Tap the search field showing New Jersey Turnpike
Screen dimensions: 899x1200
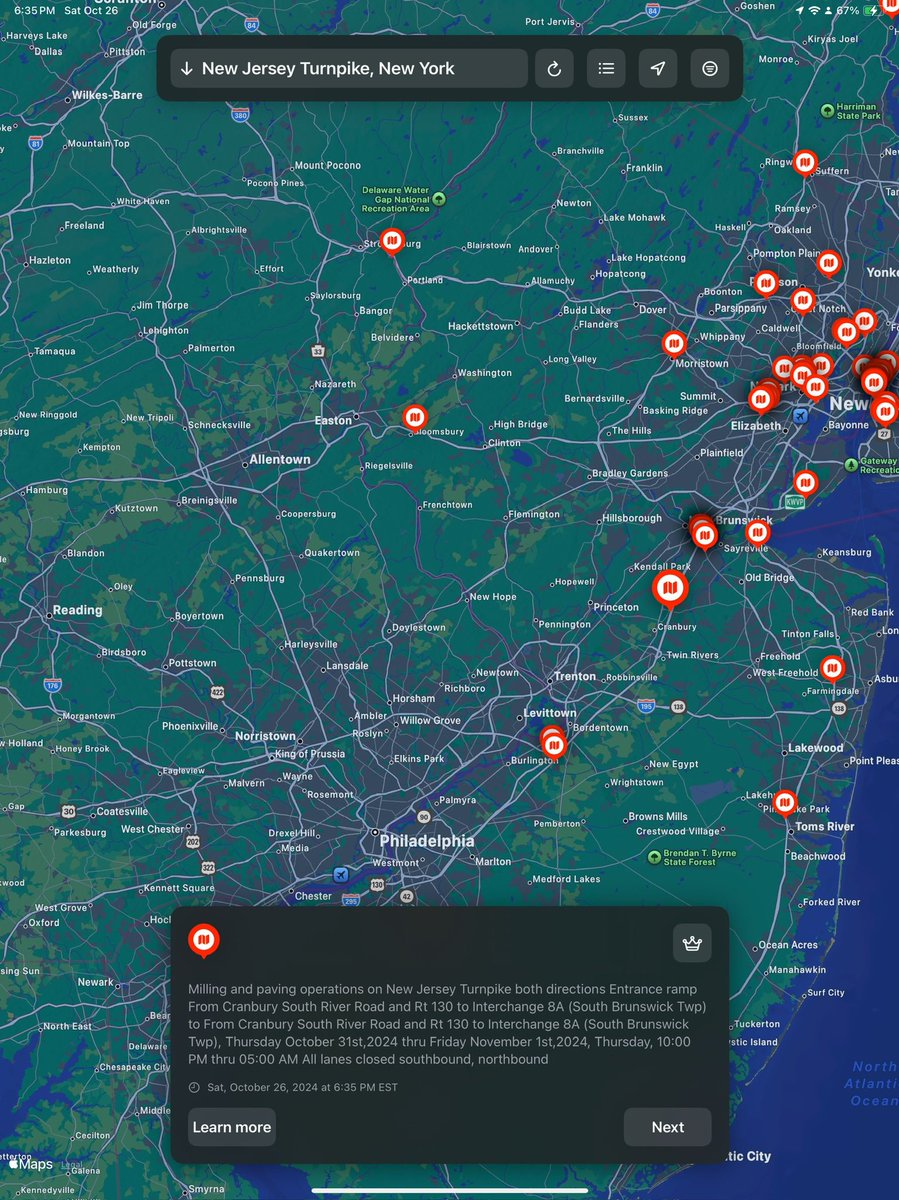(349, 69)
